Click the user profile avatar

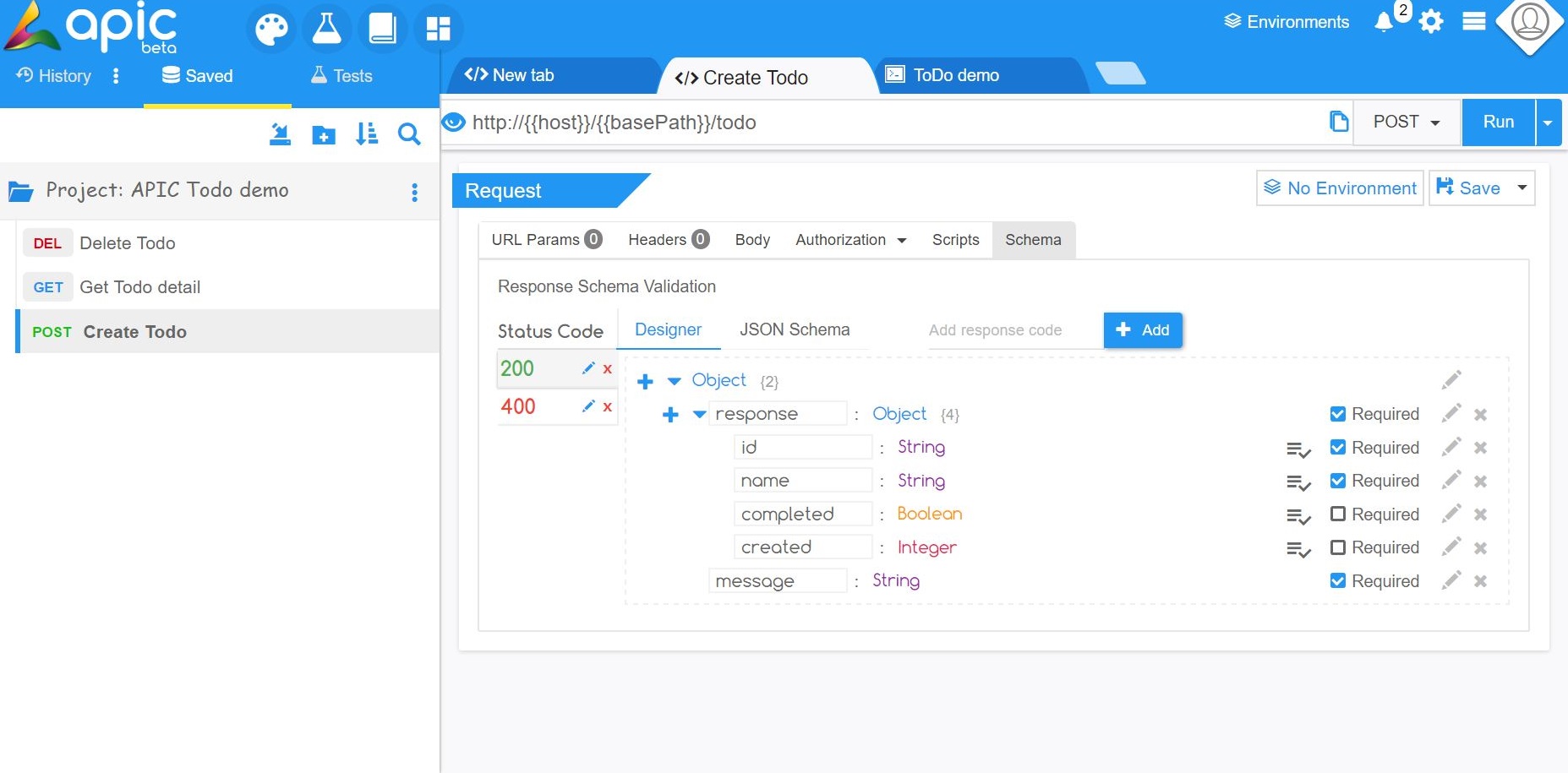pyautogui.click(x=1530, y=21)
